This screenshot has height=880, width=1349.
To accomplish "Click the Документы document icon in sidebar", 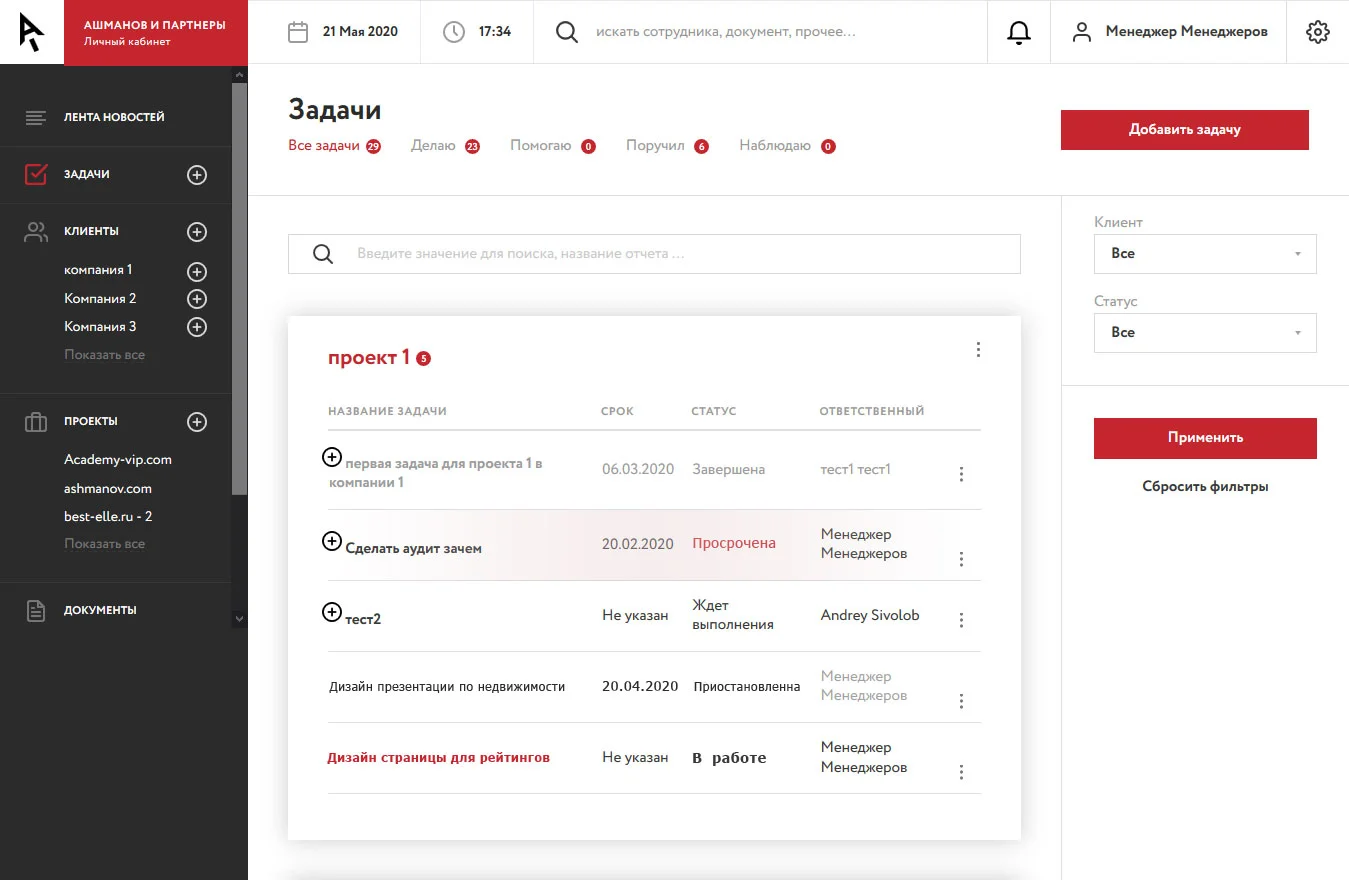I will point(35,609).
